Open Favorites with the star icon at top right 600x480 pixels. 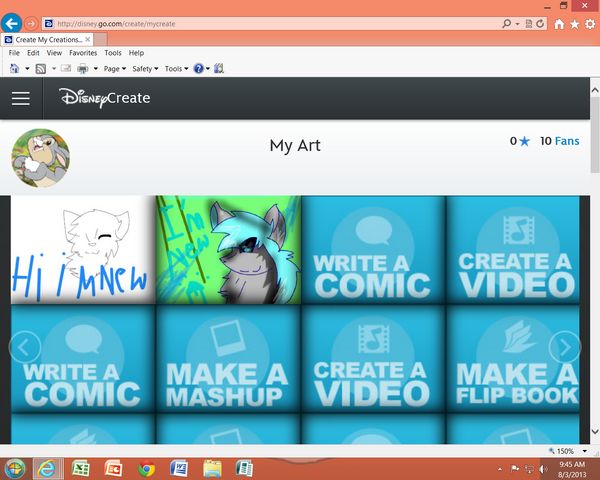(574, 24)
